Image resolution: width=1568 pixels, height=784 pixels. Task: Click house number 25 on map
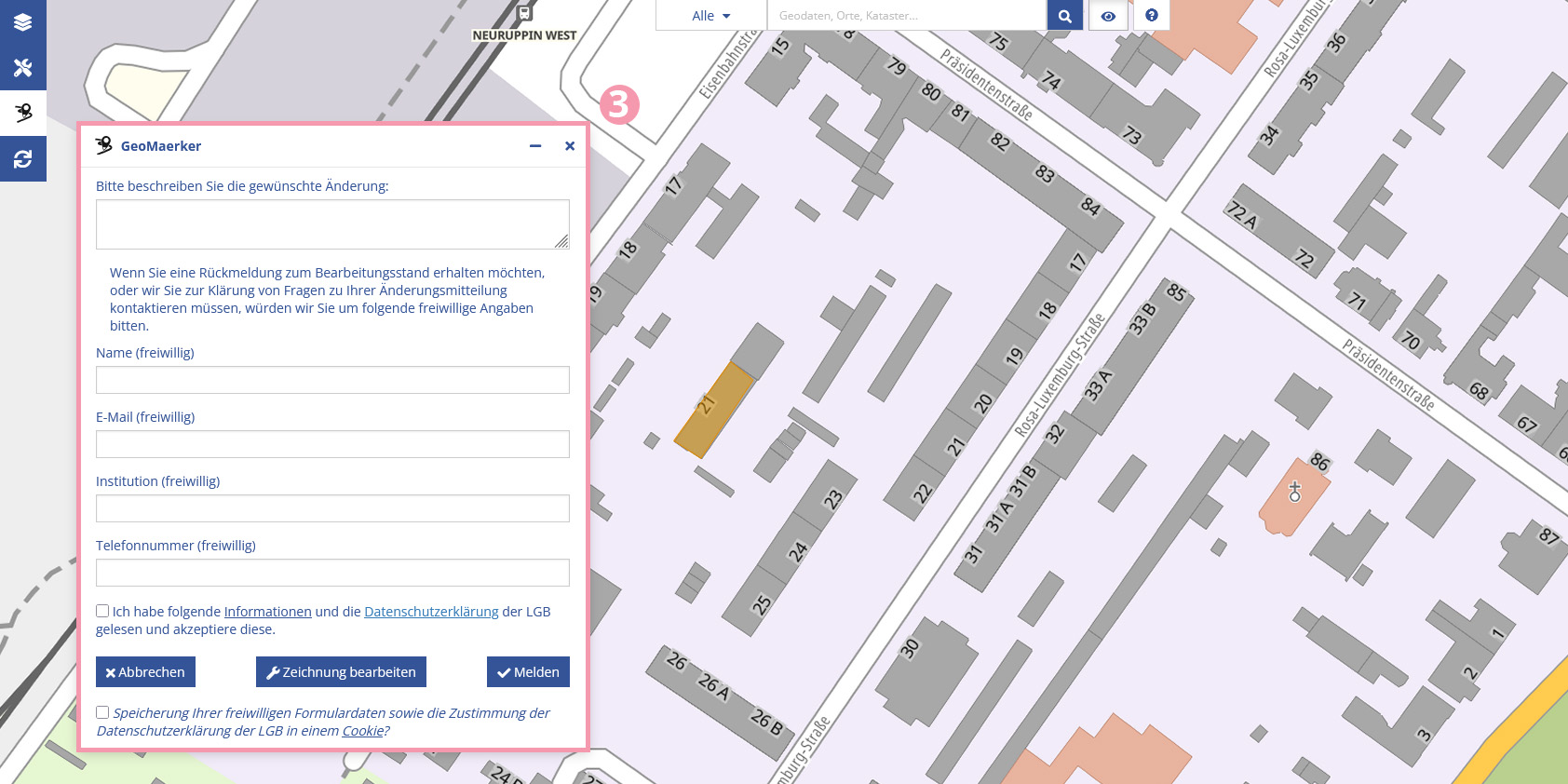coord(762,604)
